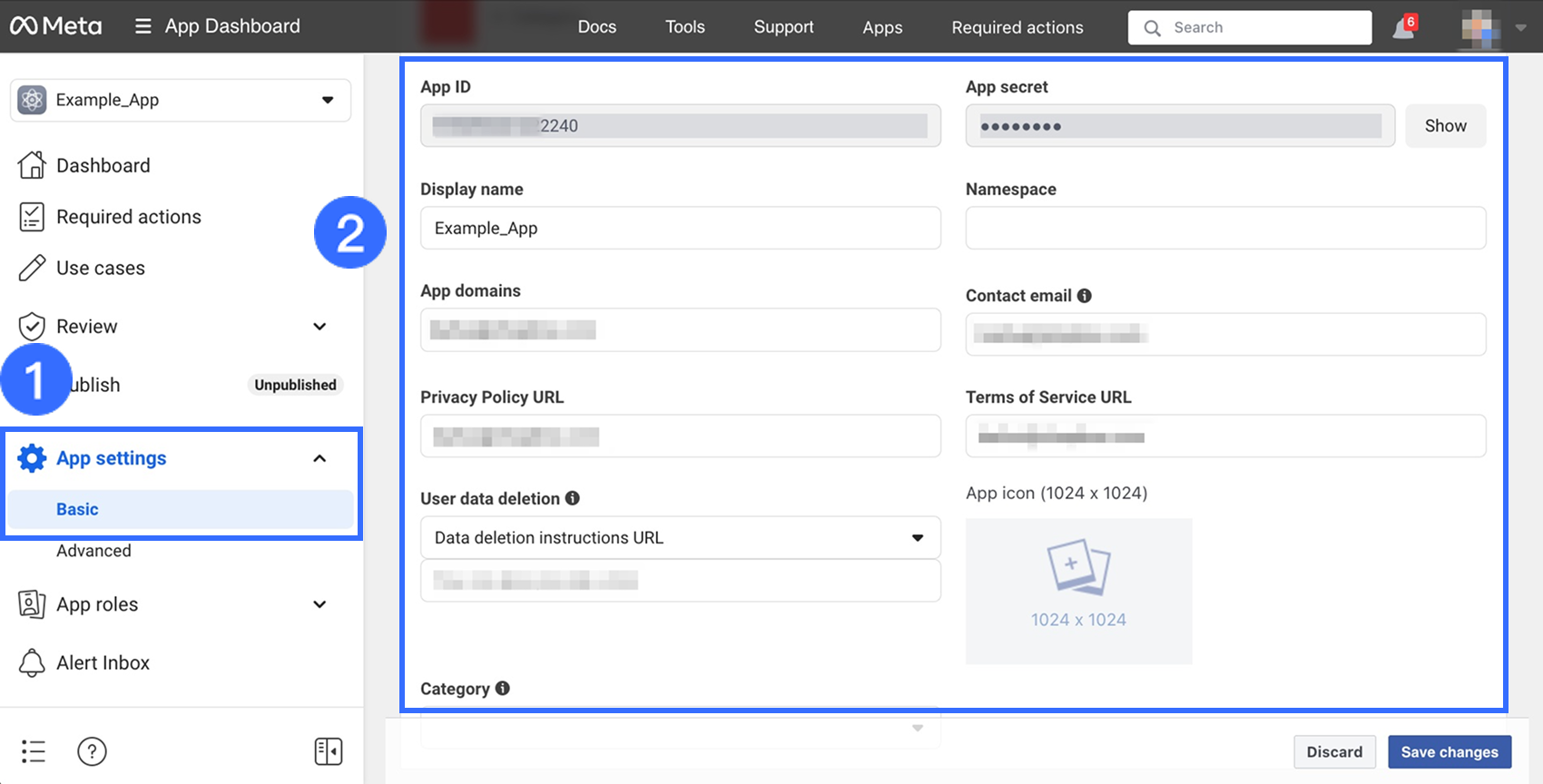Image resolution: width=1543 pixels, height=784 pixels.
Task: Click the Category info icon
Action: pyautogui.click(x=502, y=689)
